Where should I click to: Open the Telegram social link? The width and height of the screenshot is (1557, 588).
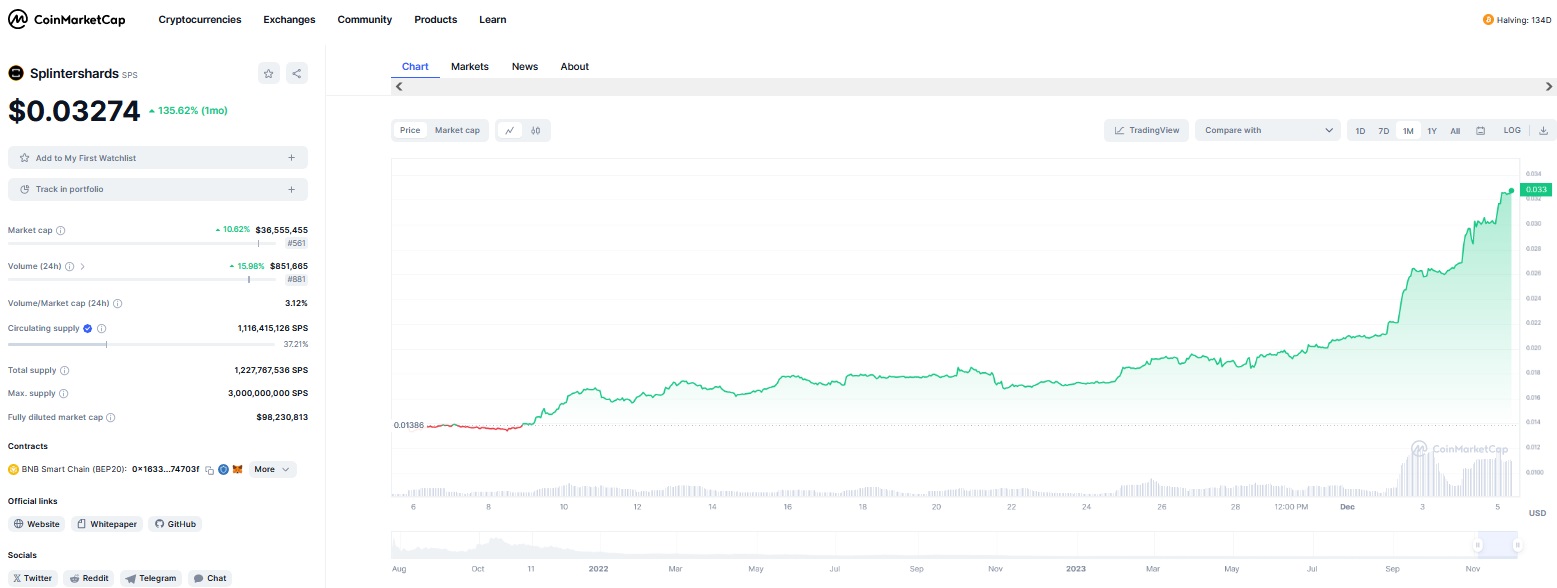click(151, 578)
